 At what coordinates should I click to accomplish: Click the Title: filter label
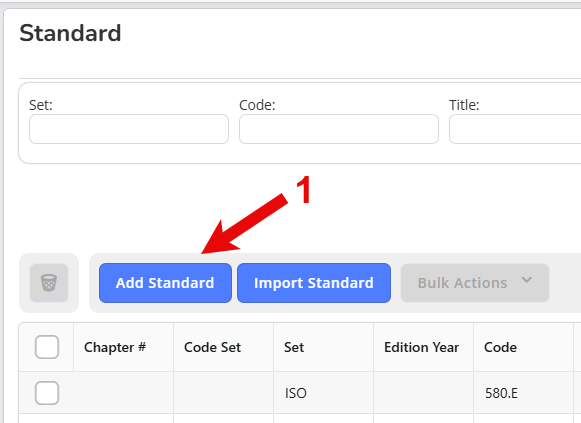464,105
